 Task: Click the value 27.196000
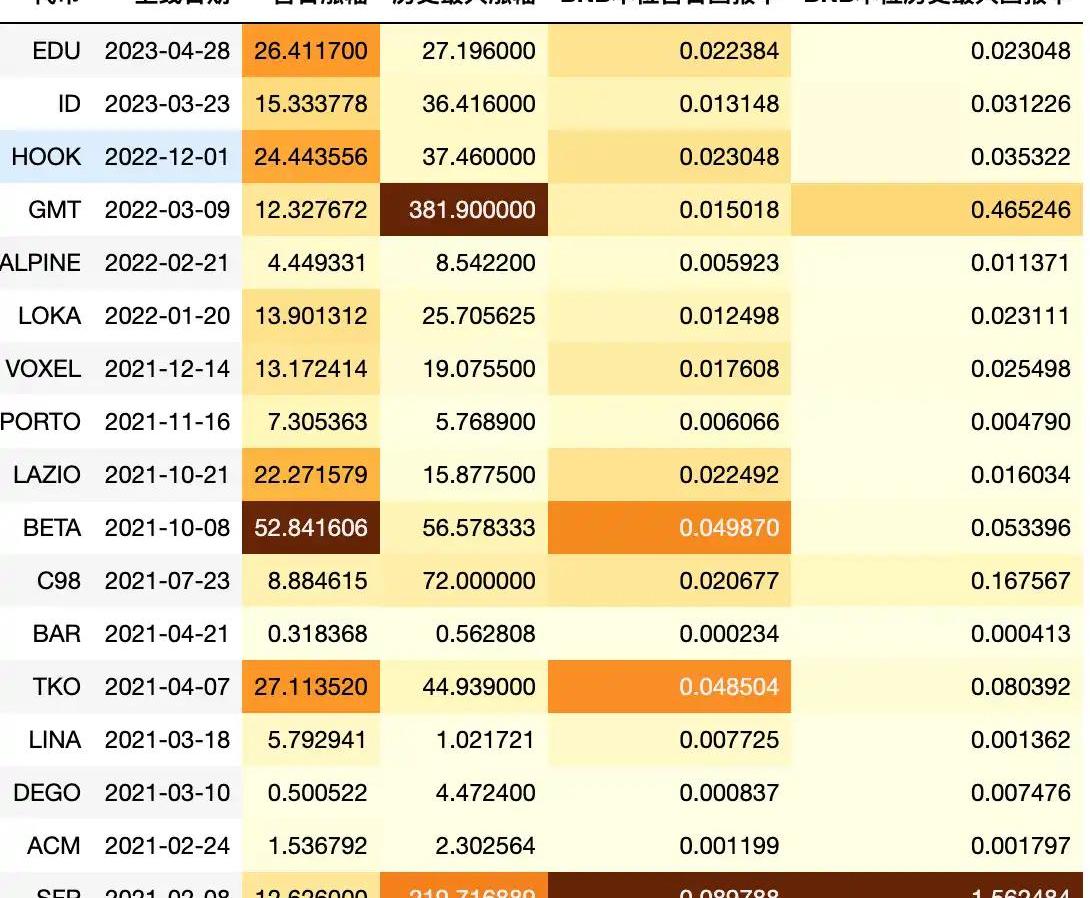point(479,51)
